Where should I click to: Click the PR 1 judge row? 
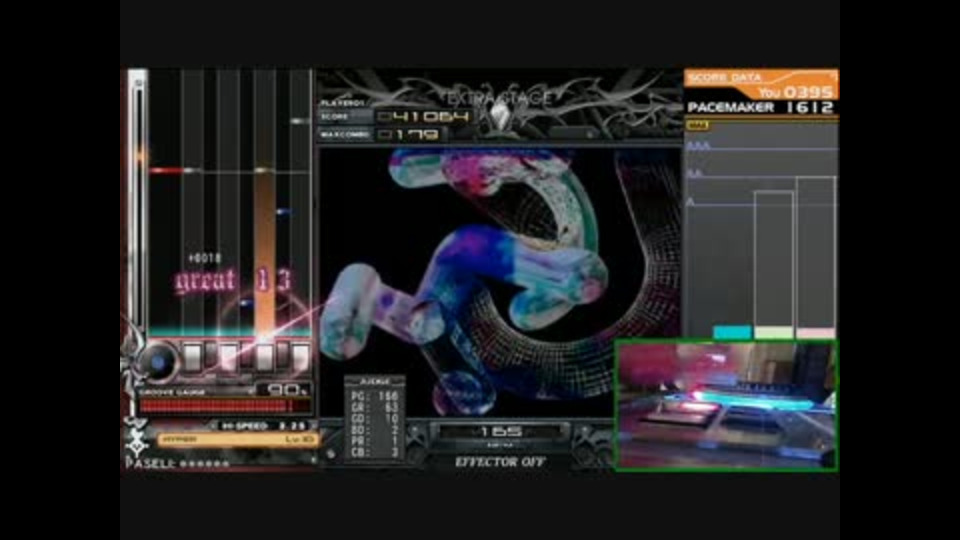375,441
